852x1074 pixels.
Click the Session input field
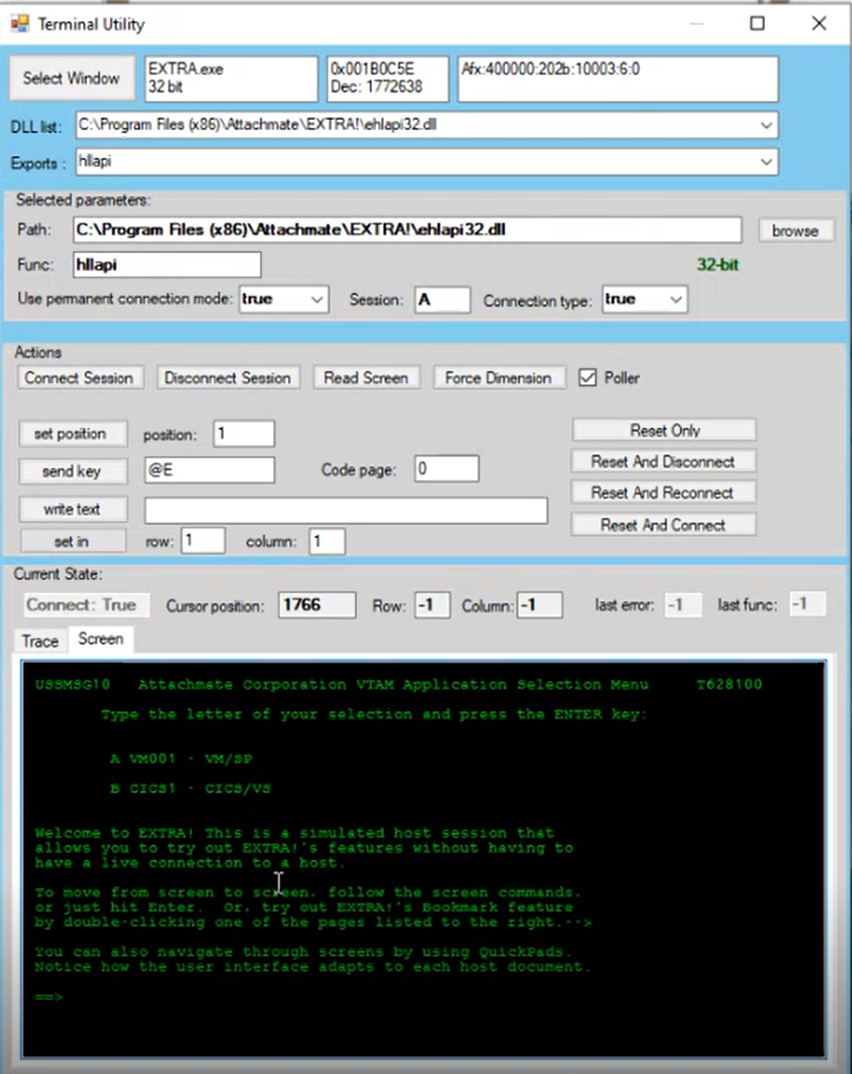coord(442,300)
